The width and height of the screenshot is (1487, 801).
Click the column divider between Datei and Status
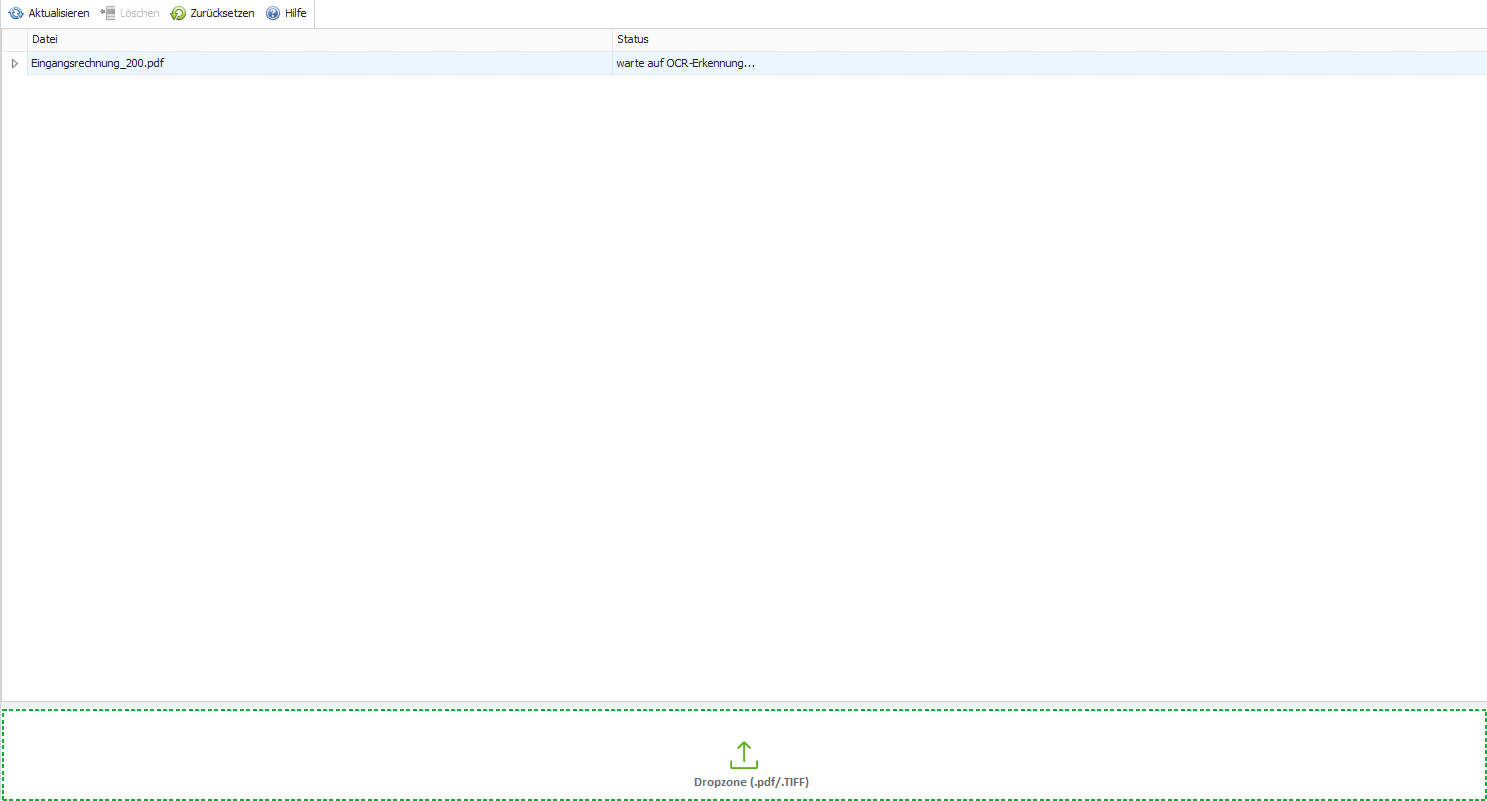pyautogui.click(x=612, y=39)
